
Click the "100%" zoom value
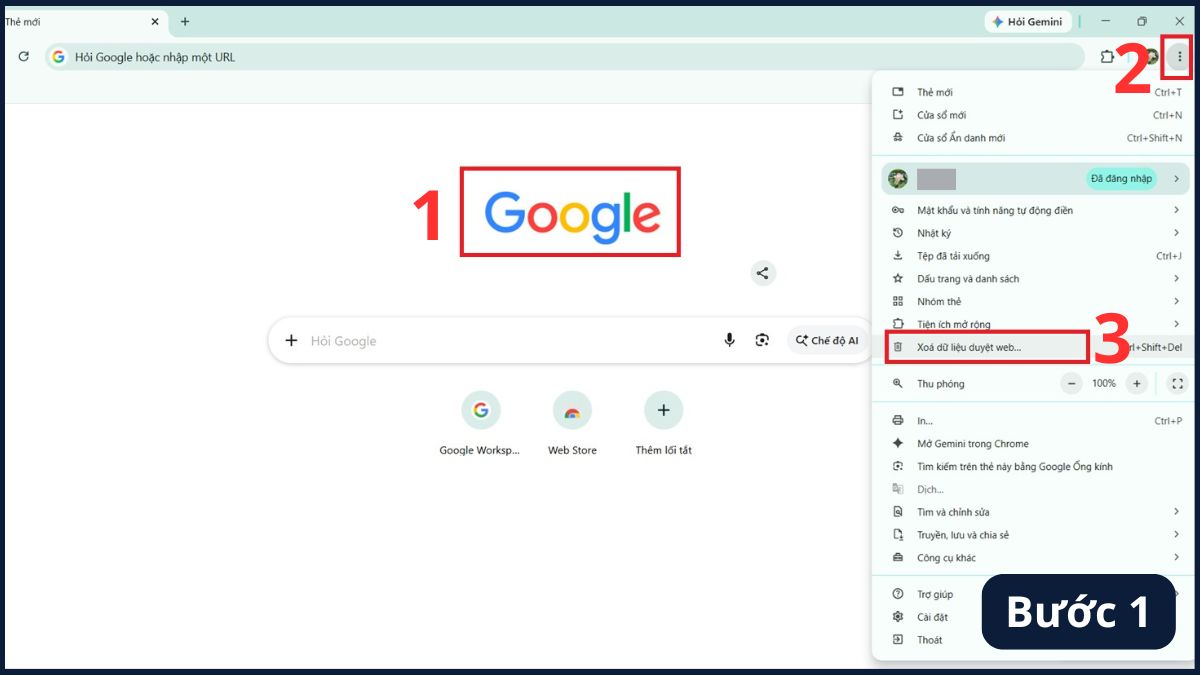point(1104,384)
